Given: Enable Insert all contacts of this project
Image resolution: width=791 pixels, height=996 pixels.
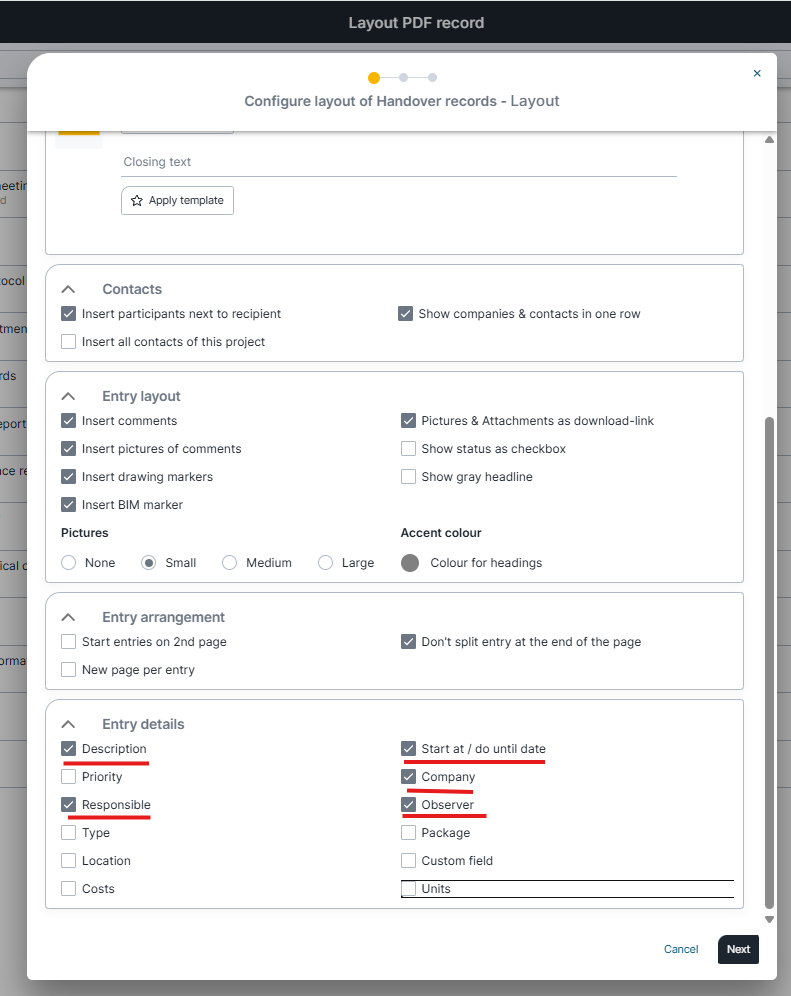Looking at the screenshot, I should [69, 342].
